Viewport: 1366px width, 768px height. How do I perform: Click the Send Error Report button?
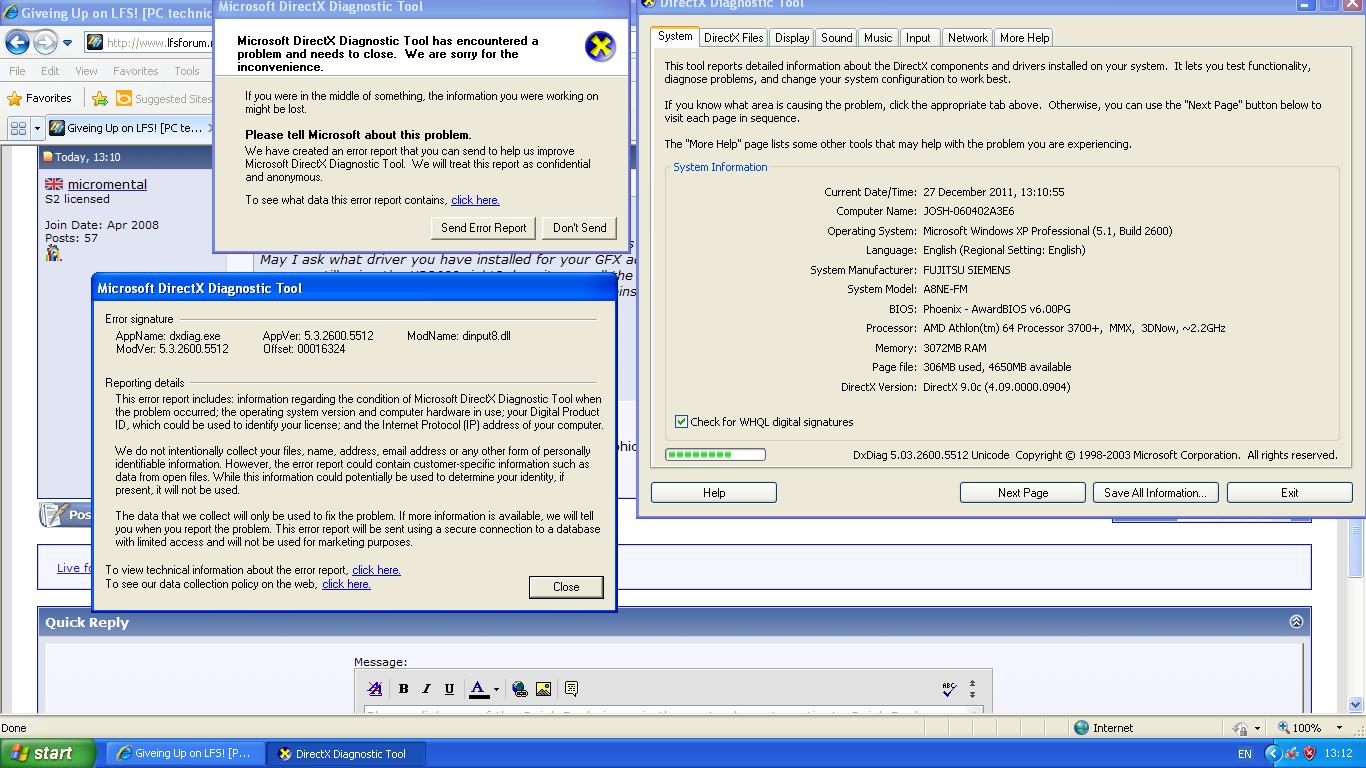[x=484, y=228]
